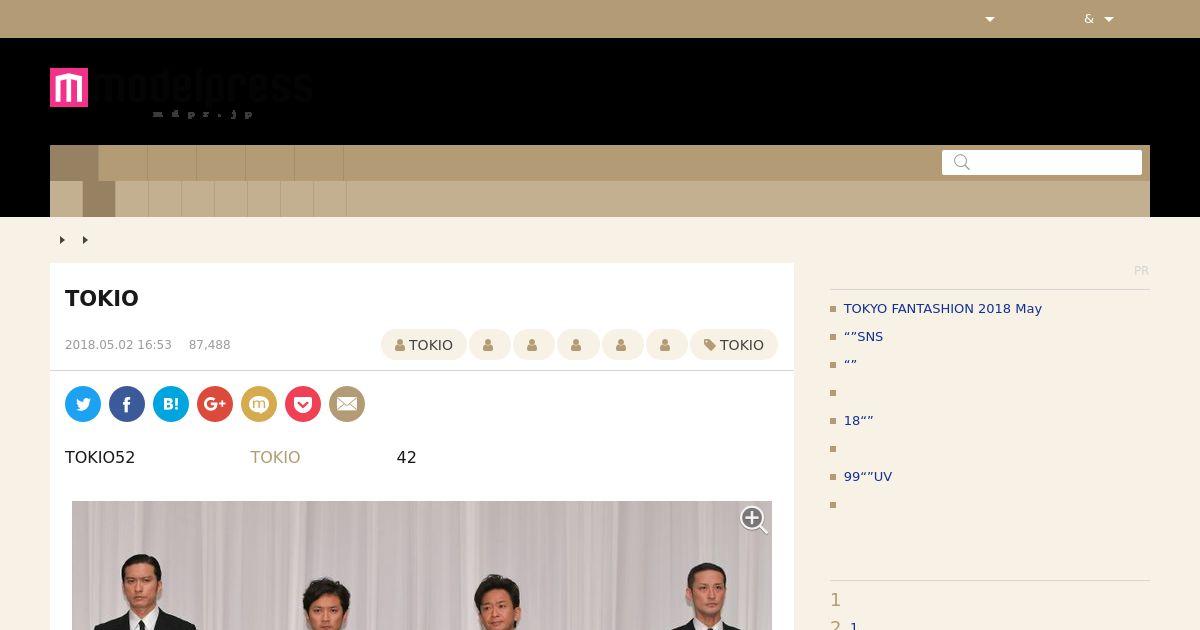Open the dropdown arrow beside the & label
1200x630 pixels.
(1109, 19)
